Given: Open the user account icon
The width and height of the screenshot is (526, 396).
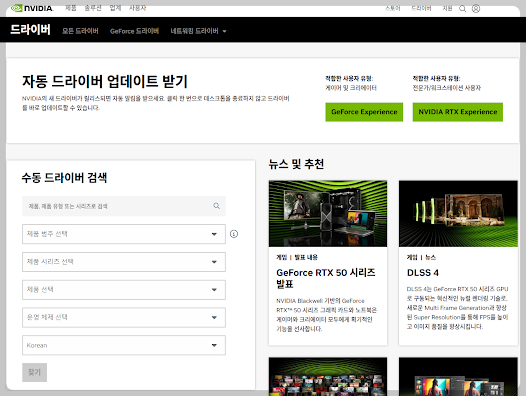Looking at the screenshot, I should [x=476, y=8].
